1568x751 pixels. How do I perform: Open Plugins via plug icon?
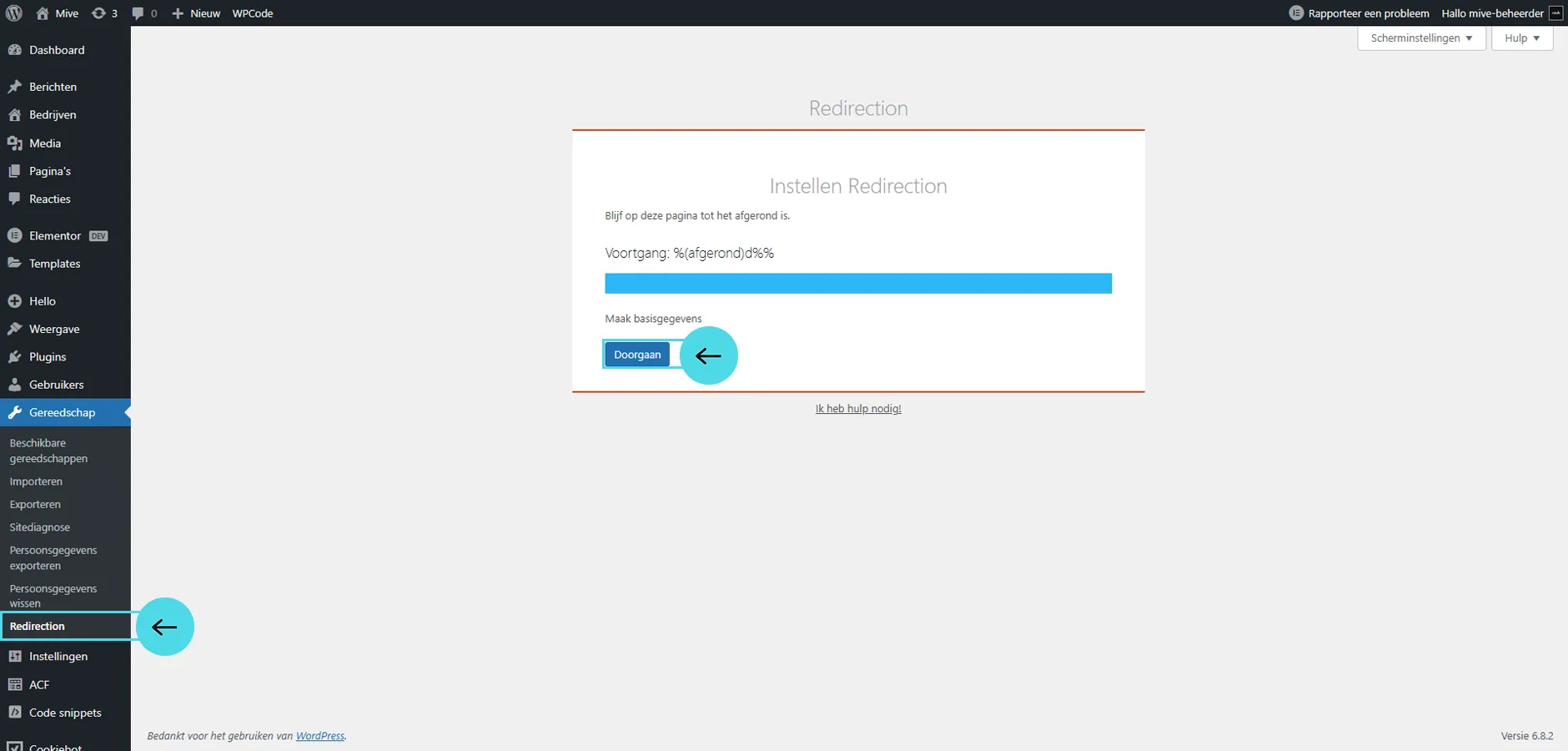click(14, 357)
